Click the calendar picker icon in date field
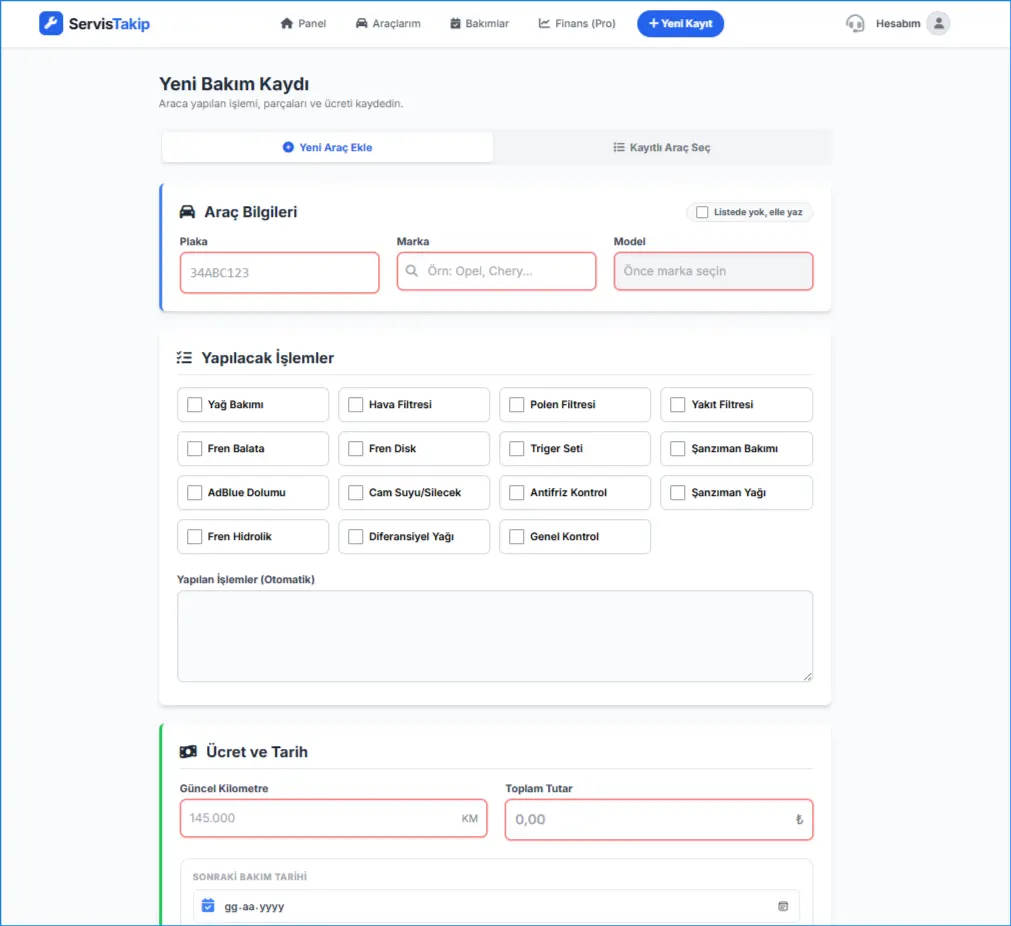This screenshot has width=1011, height=926. [x=783, y=906]
